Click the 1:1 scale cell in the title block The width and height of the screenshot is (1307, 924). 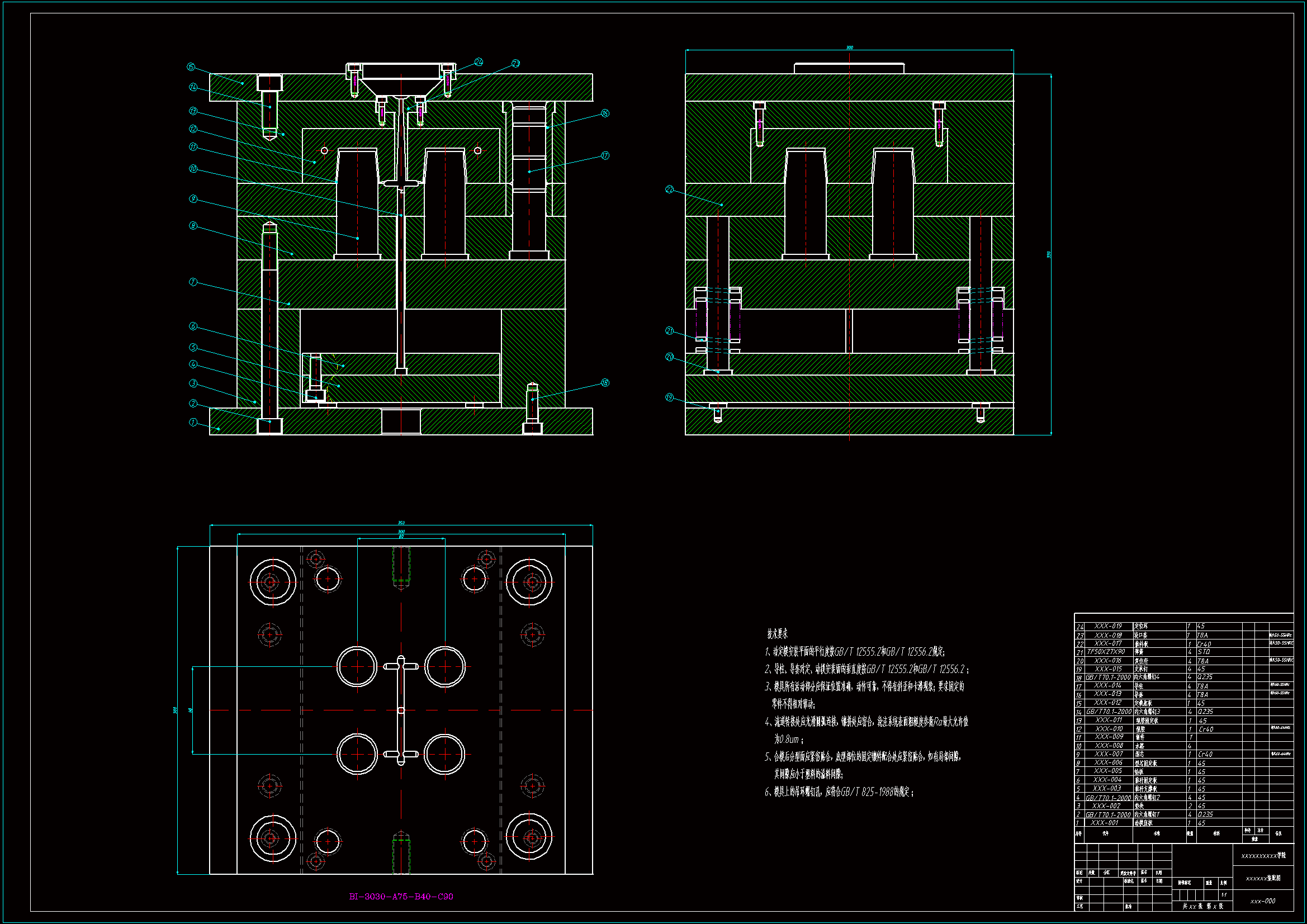(x=1224, y=895)
